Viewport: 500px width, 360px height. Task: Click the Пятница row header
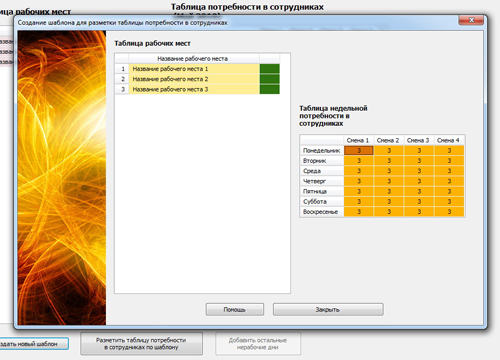(322, 191)
